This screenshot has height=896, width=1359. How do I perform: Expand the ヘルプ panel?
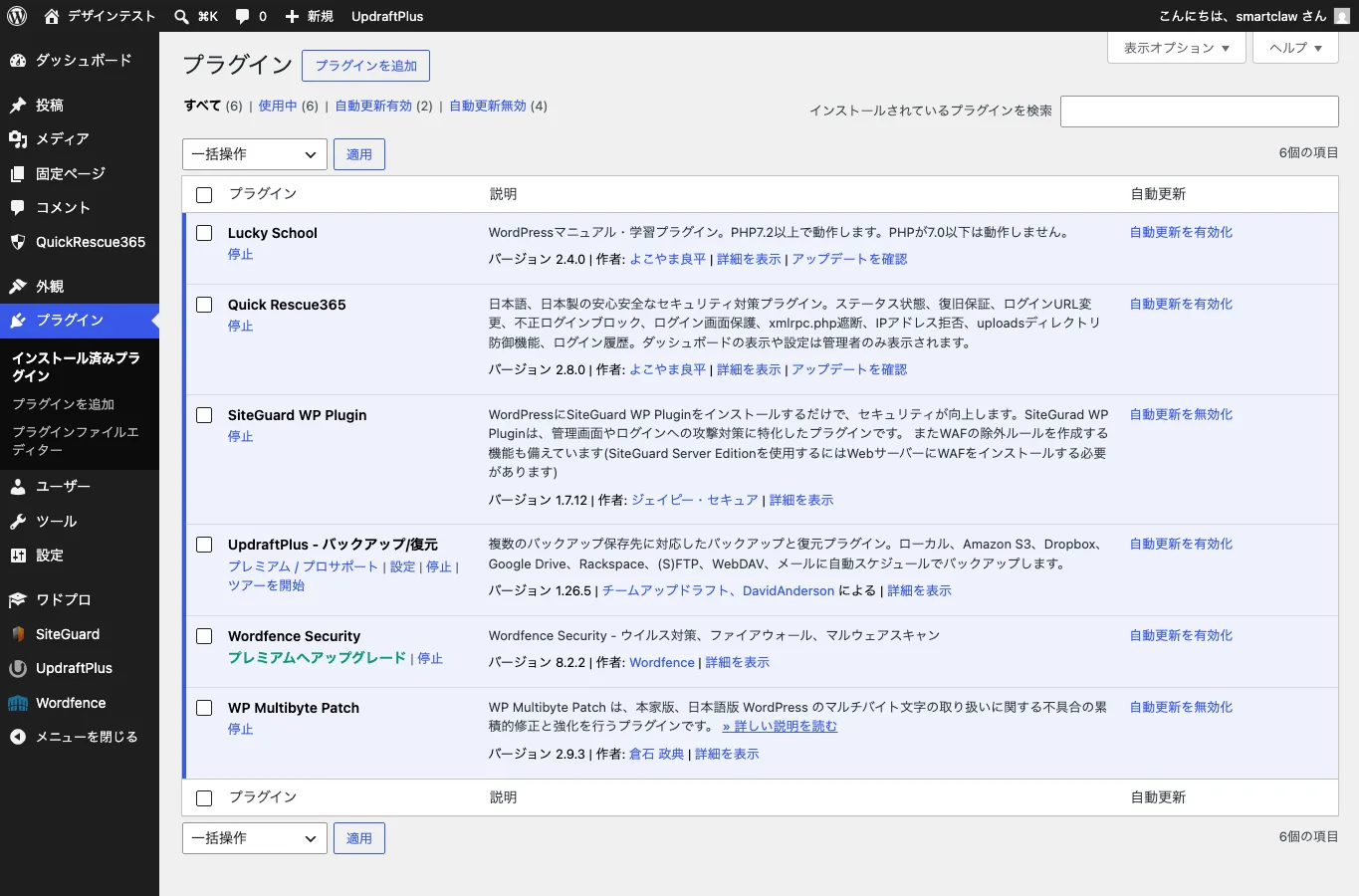point(1296,48)
